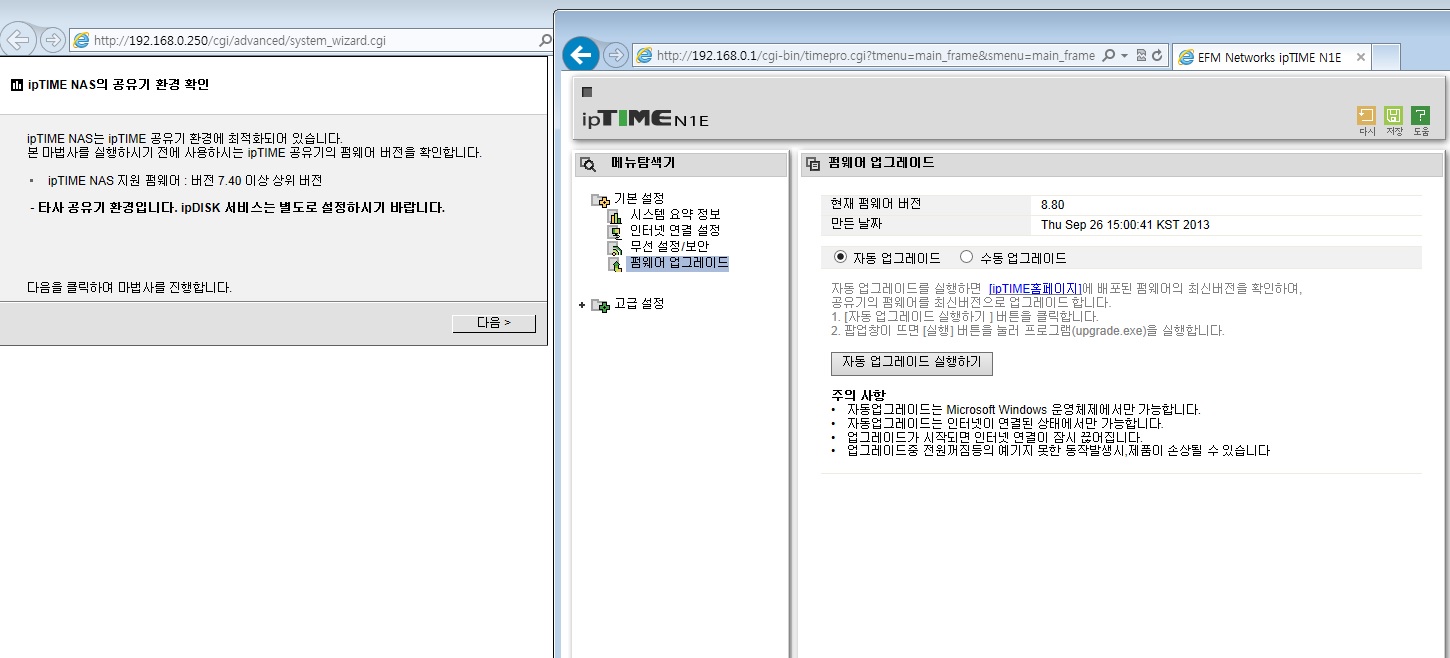The height and width of the screenshot is (658, 1450).
Task: Close the EFM Networks ipTIME N1E tab
Action: point(1360,57)
